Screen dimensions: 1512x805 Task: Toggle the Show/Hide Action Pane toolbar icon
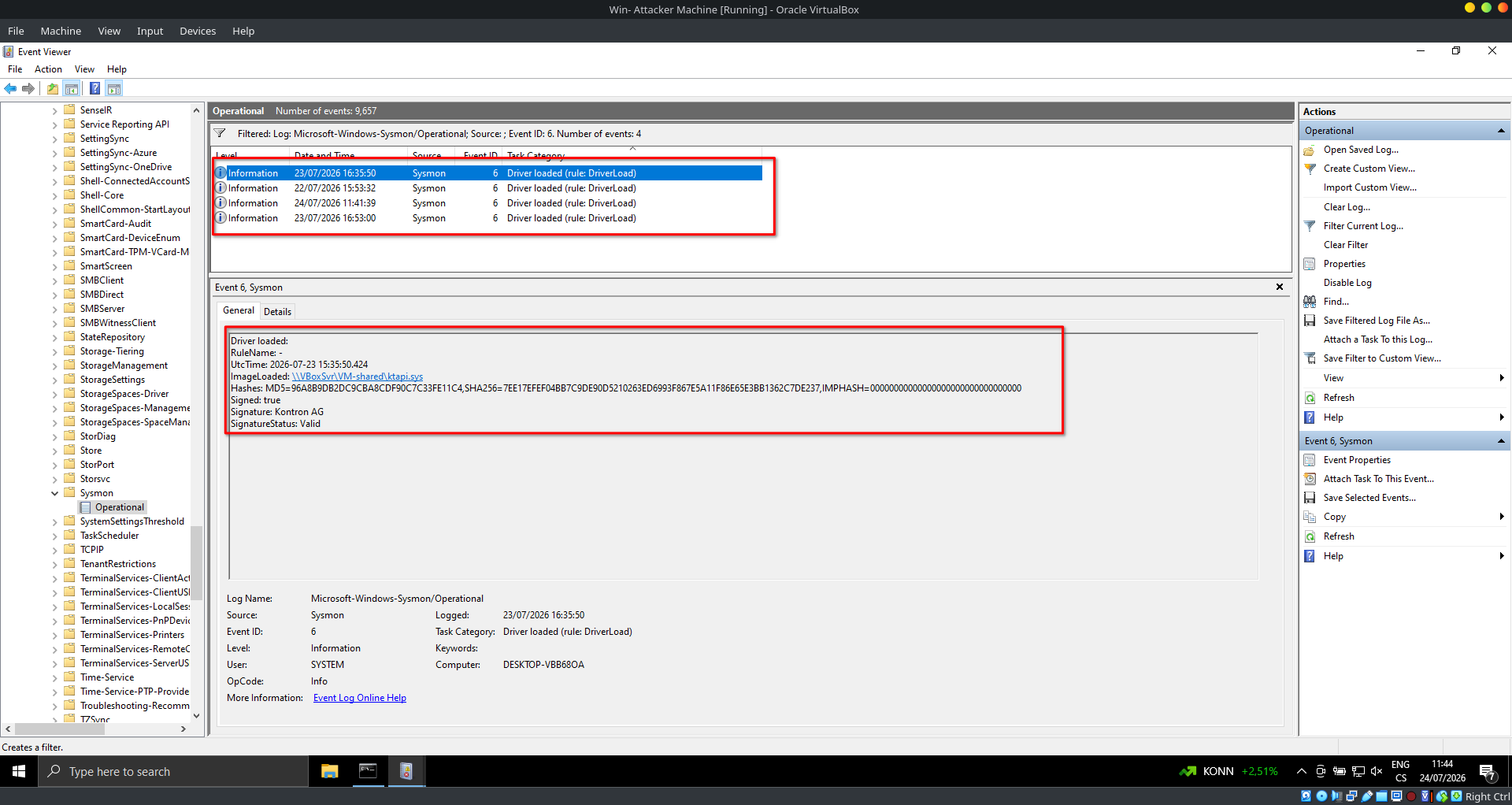[114, 88]
